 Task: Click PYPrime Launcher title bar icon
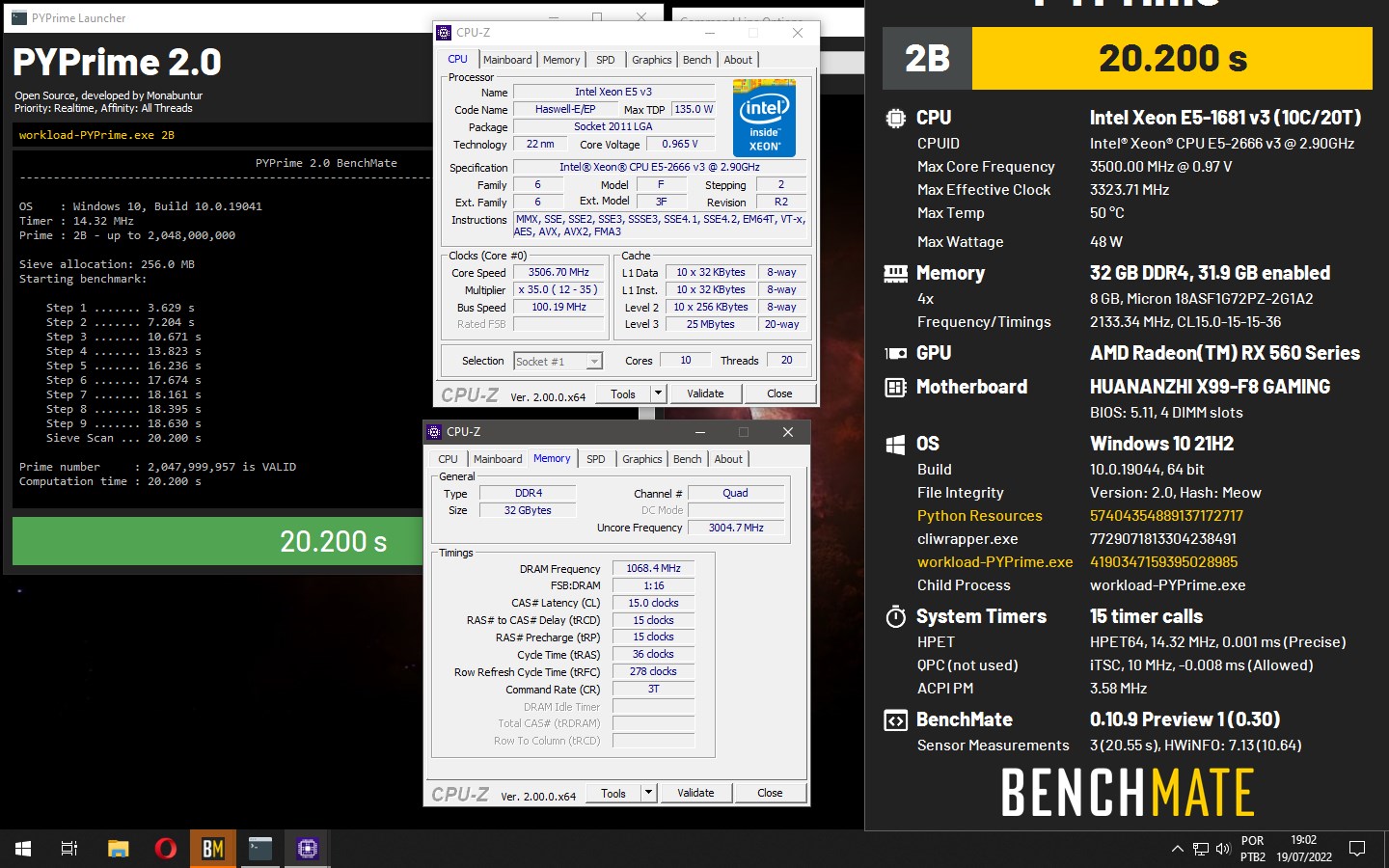pos(19,17)
